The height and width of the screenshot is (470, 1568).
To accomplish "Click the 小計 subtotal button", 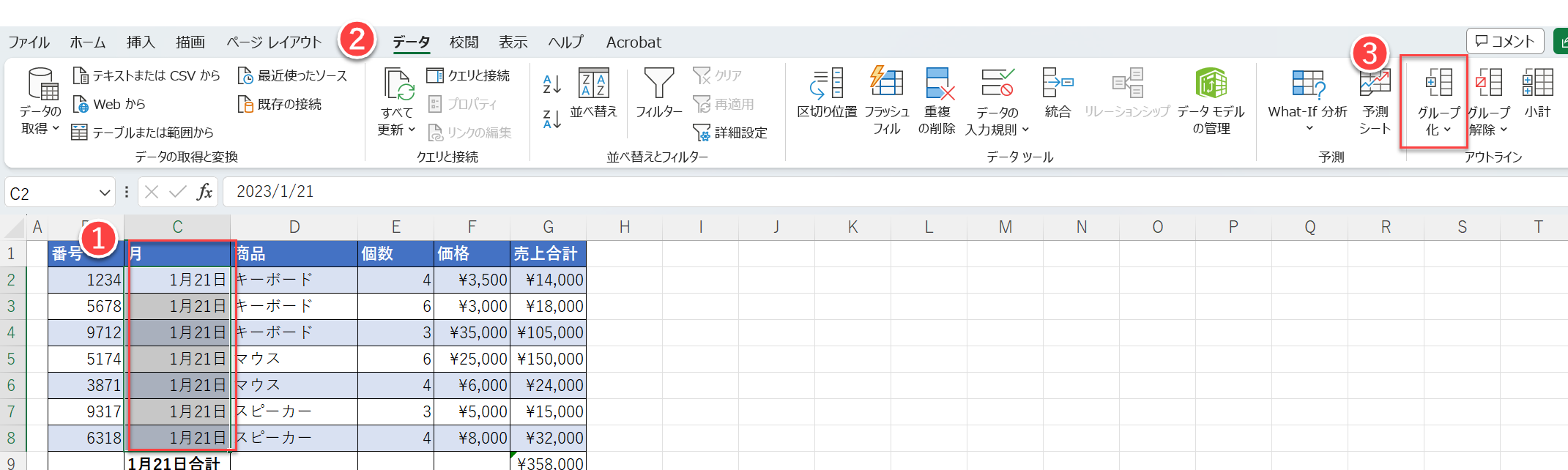I will 1537,93.
